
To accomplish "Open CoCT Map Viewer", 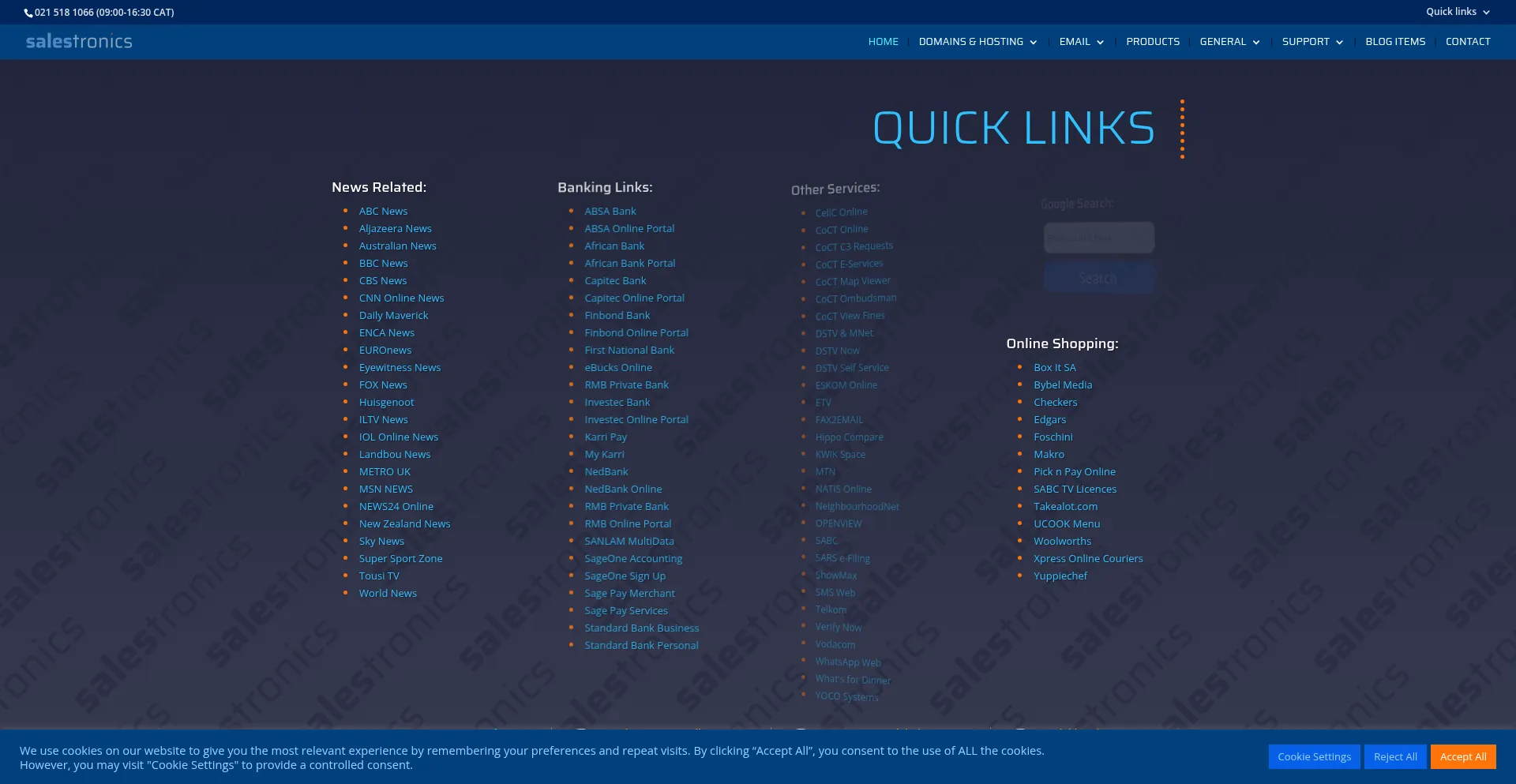I will tap(854, 282).
